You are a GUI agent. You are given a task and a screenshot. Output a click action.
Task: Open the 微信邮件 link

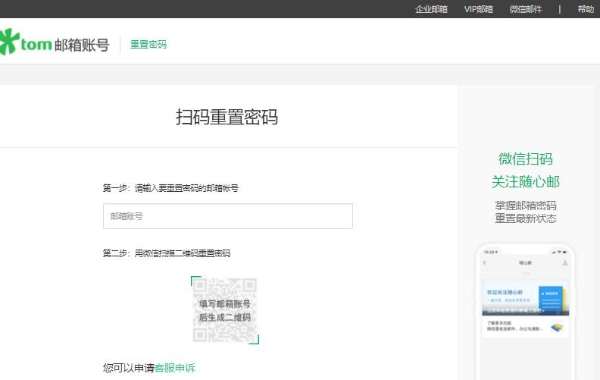(x=526, y=9)
